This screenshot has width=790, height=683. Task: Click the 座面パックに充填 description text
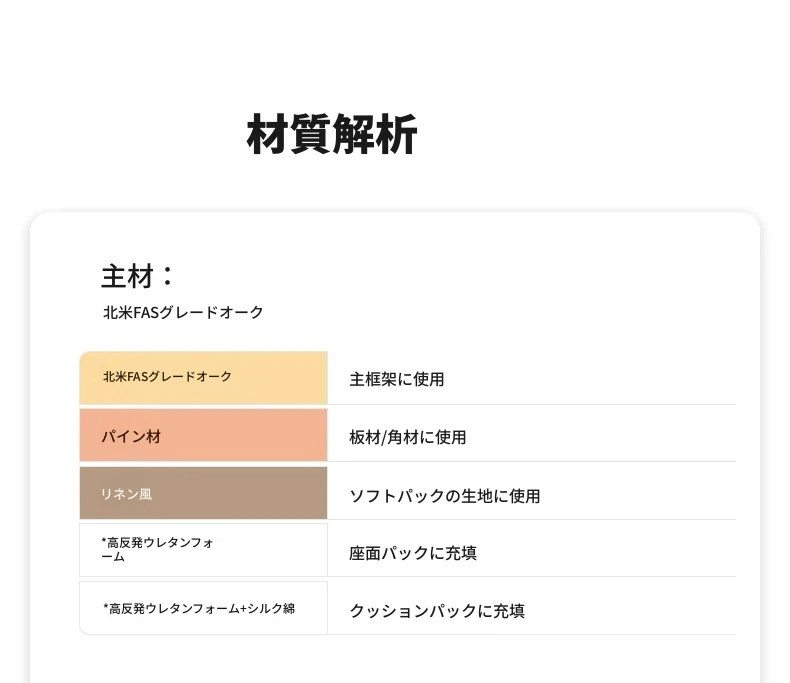click(x=413, y=553)
